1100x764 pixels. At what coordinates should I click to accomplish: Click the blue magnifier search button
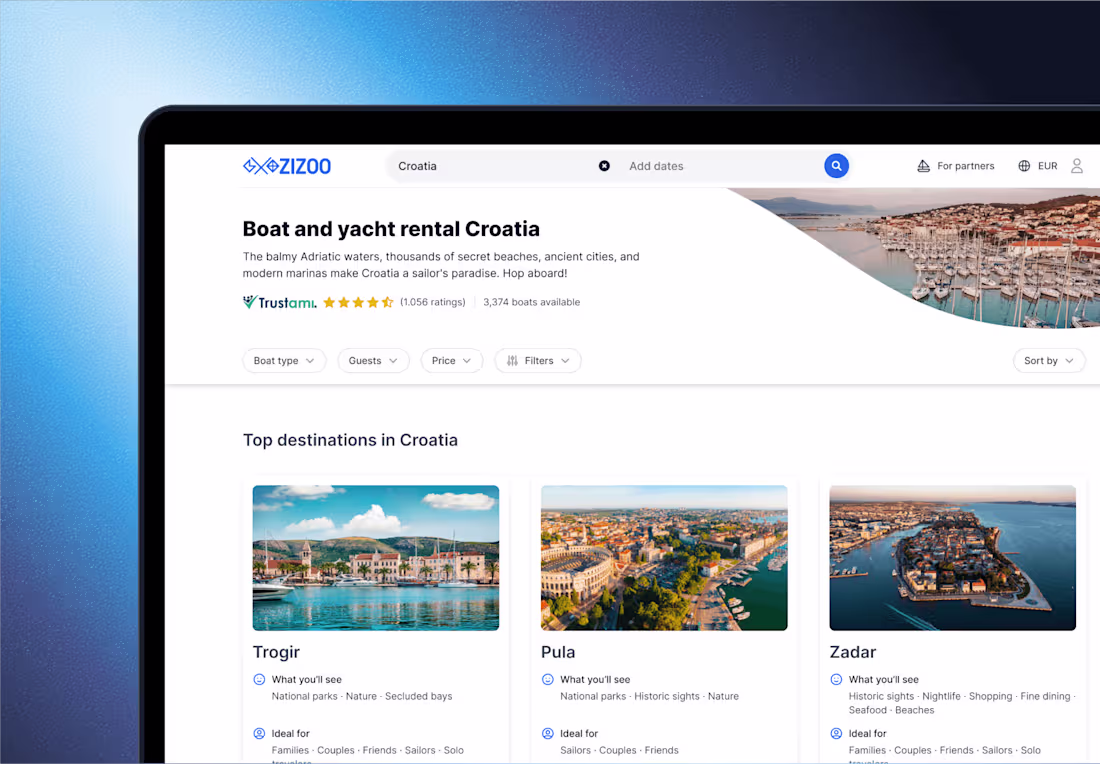pos(836,166)
